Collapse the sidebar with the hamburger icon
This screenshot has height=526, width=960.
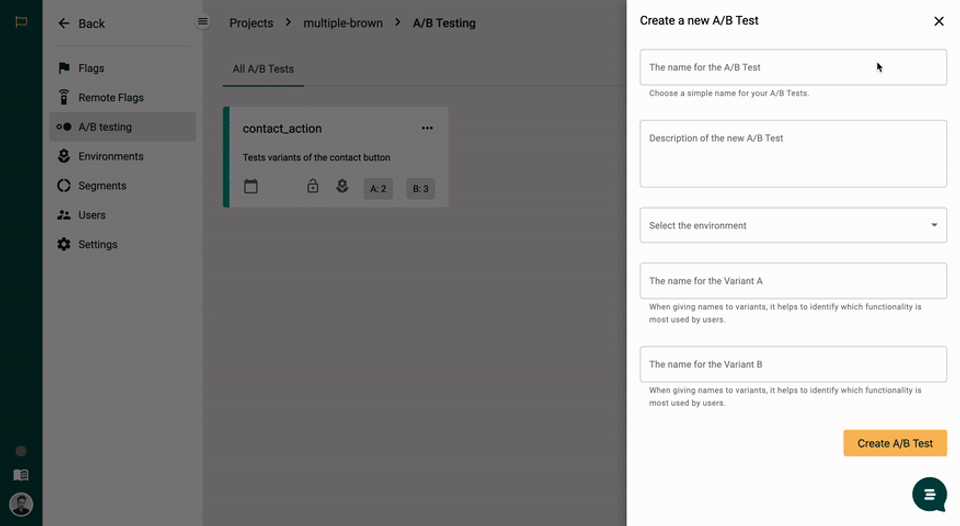[203, 22]
